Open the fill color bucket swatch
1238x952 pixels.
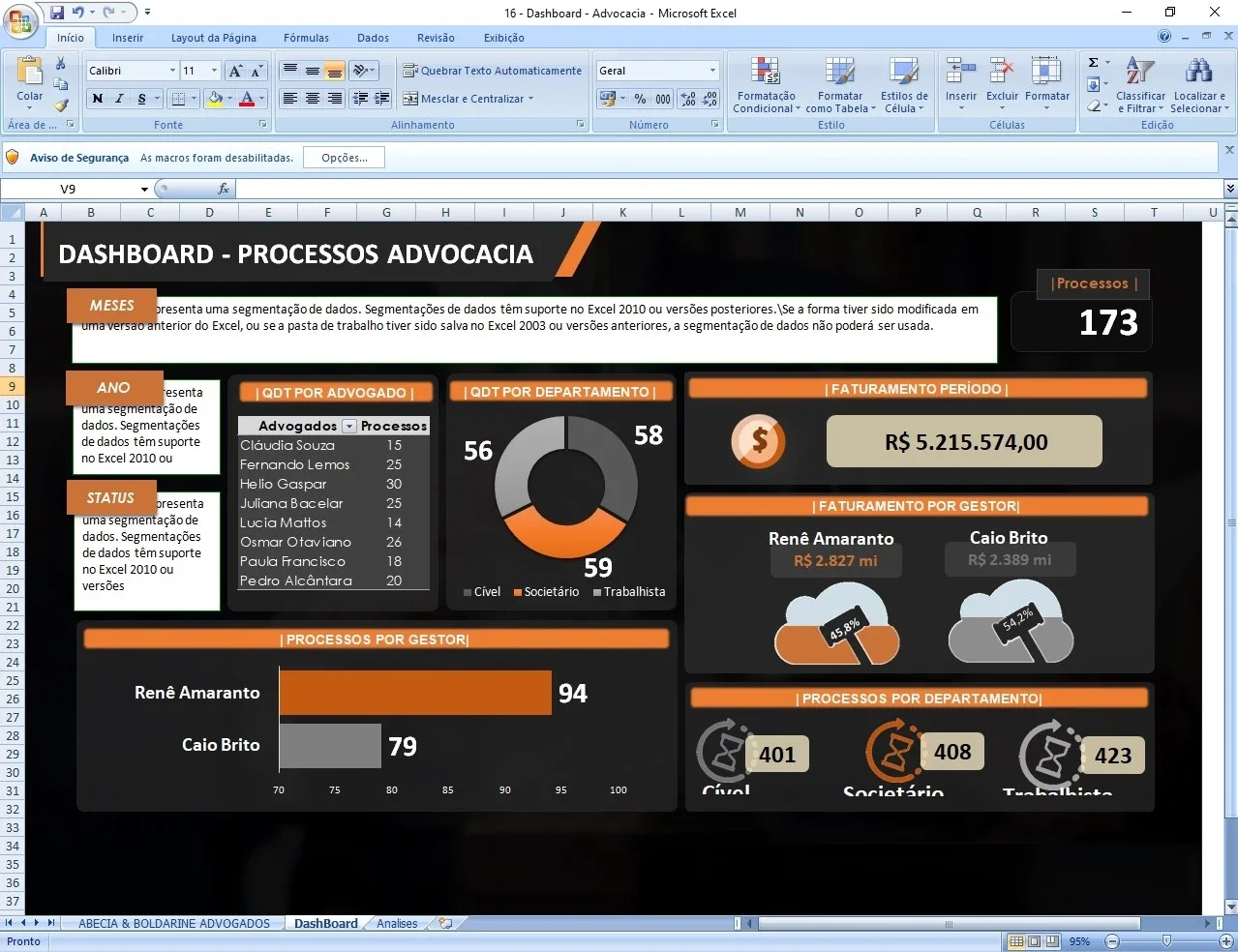tap(215, 99)
